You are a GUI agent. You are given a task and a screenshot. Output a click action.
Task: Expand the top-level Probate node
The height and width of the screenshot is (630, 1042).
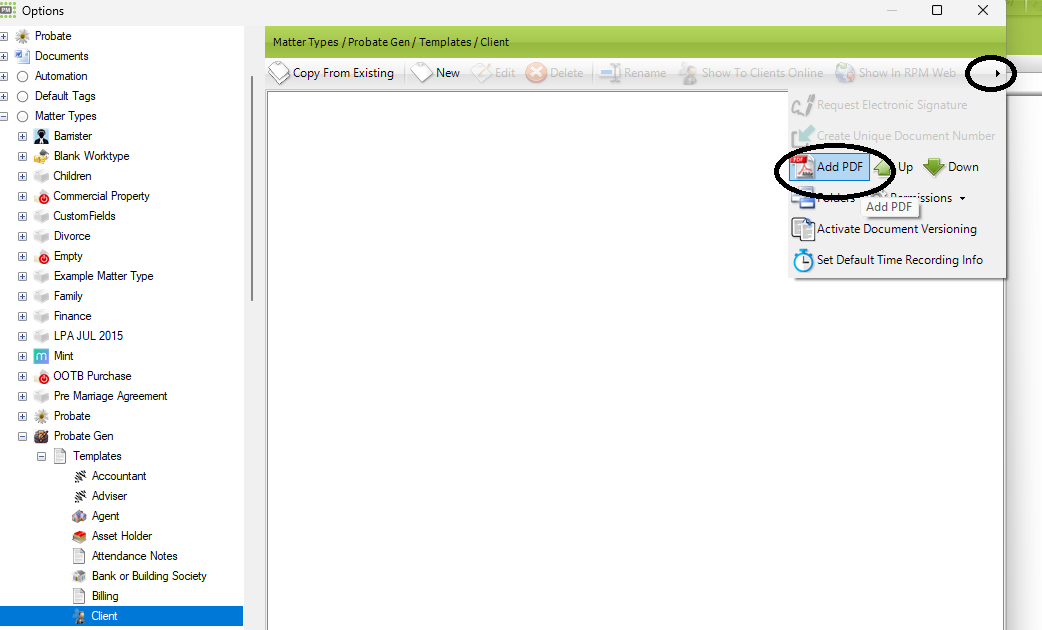point(4,36)
